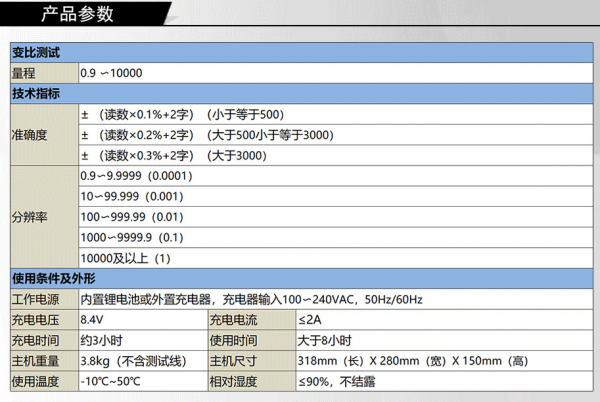Select the 变比测试 section heading
This screenshot has width=600, height=402.
coord(36,53)
